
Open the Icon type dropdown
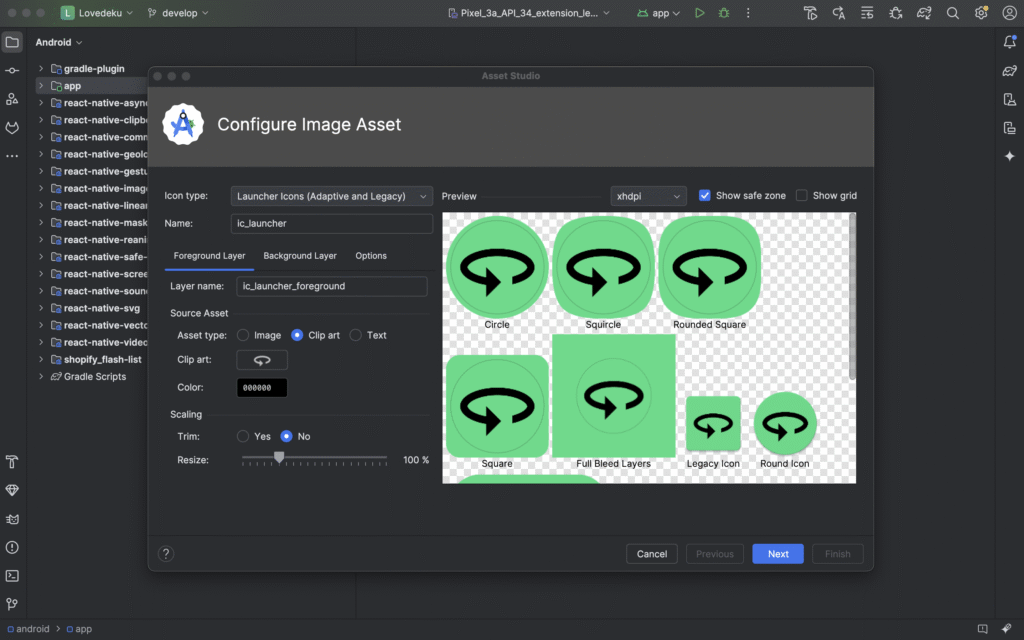(332, 196)
